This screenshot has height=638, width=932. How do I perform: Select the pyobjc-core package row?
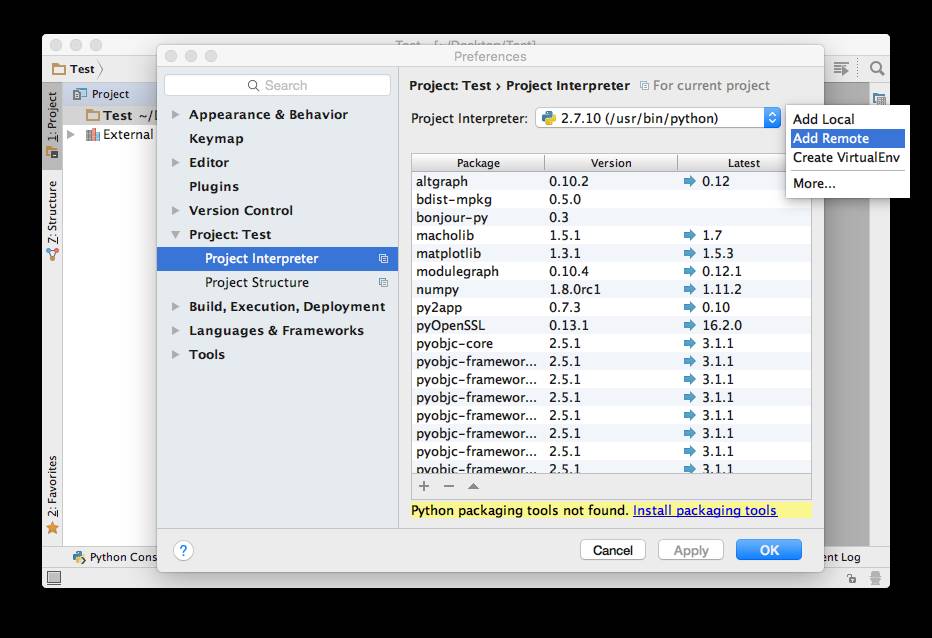pos(611,343)
